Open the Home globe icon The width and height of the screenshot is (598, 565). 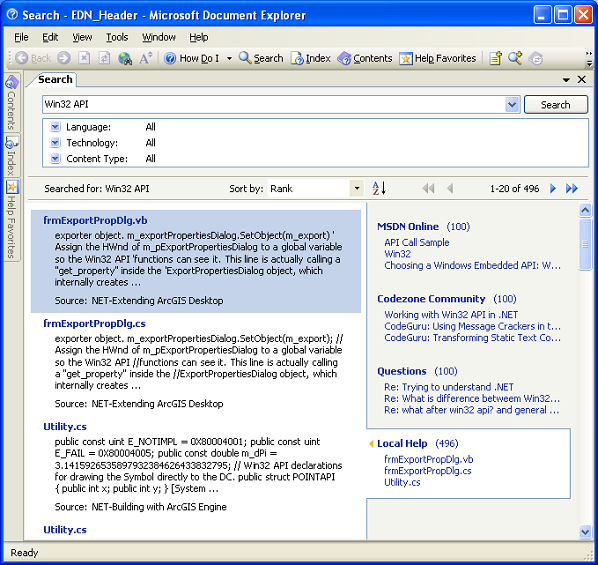click(125, 58)
